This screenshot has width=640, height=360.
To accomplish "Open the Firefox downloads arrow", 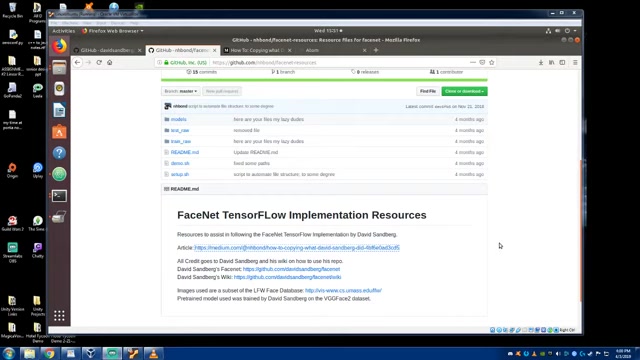I will pos(541,62).
